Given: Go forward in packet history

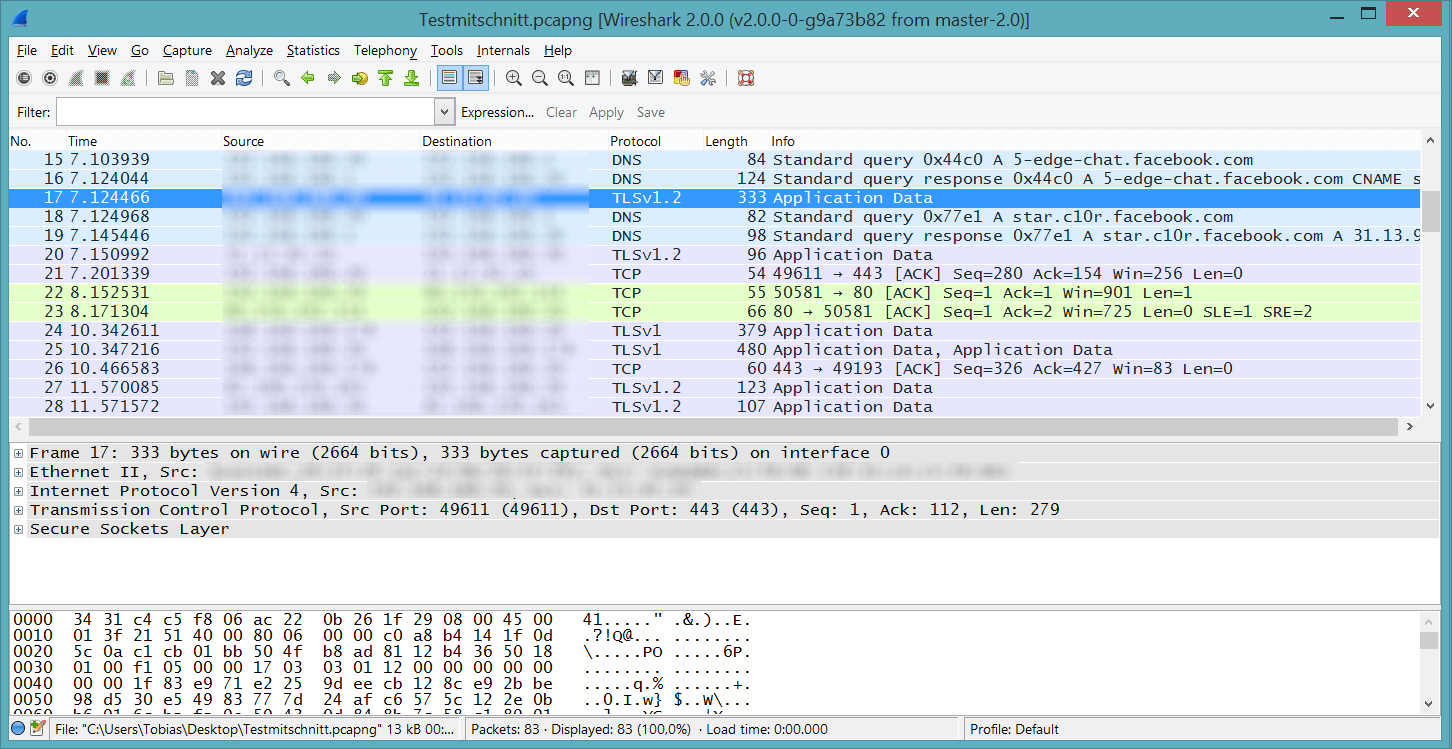Looking at the screenshot, I should (x=334, y=78).
